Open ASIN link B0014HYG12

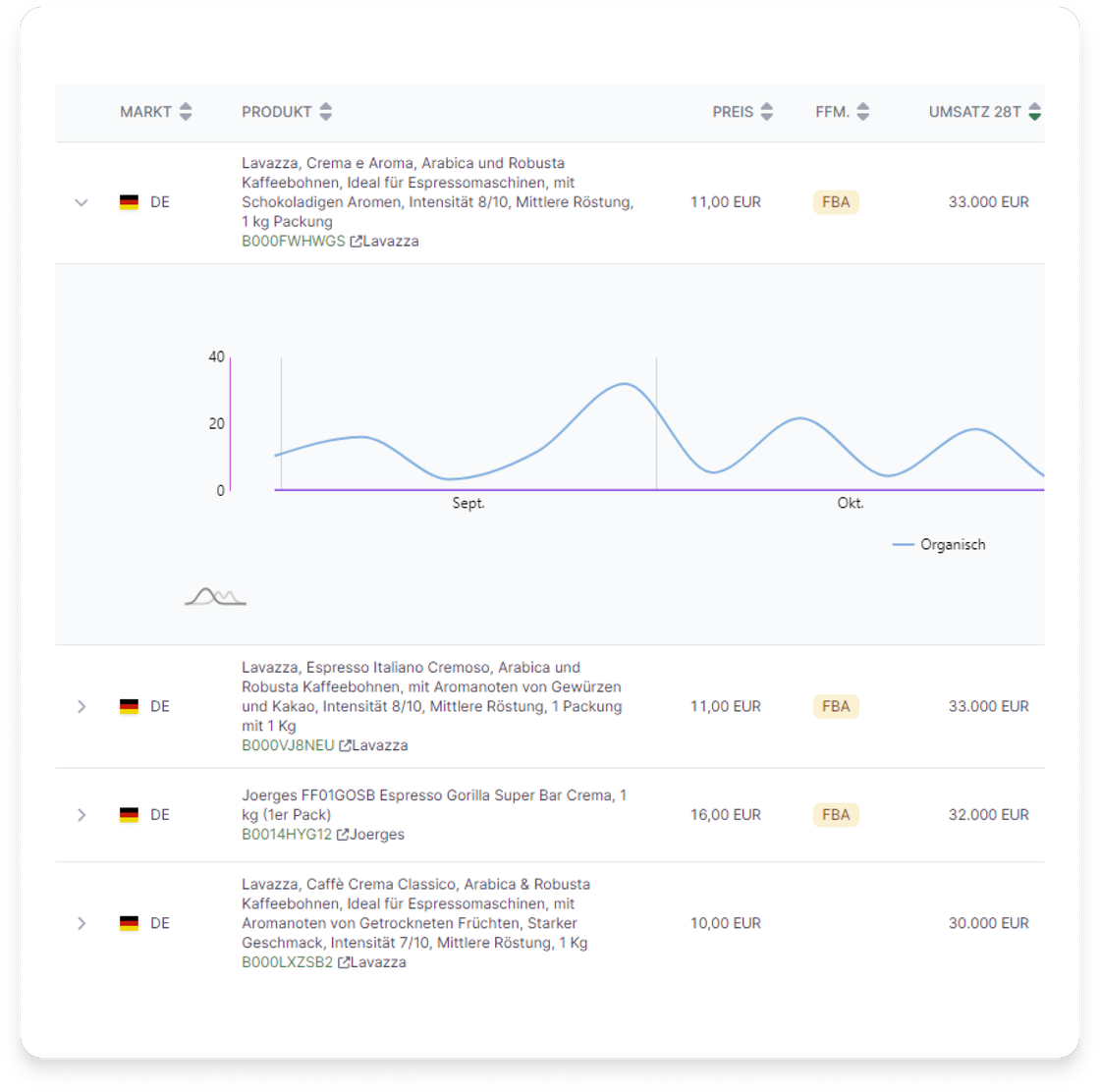tap(286, 835)
